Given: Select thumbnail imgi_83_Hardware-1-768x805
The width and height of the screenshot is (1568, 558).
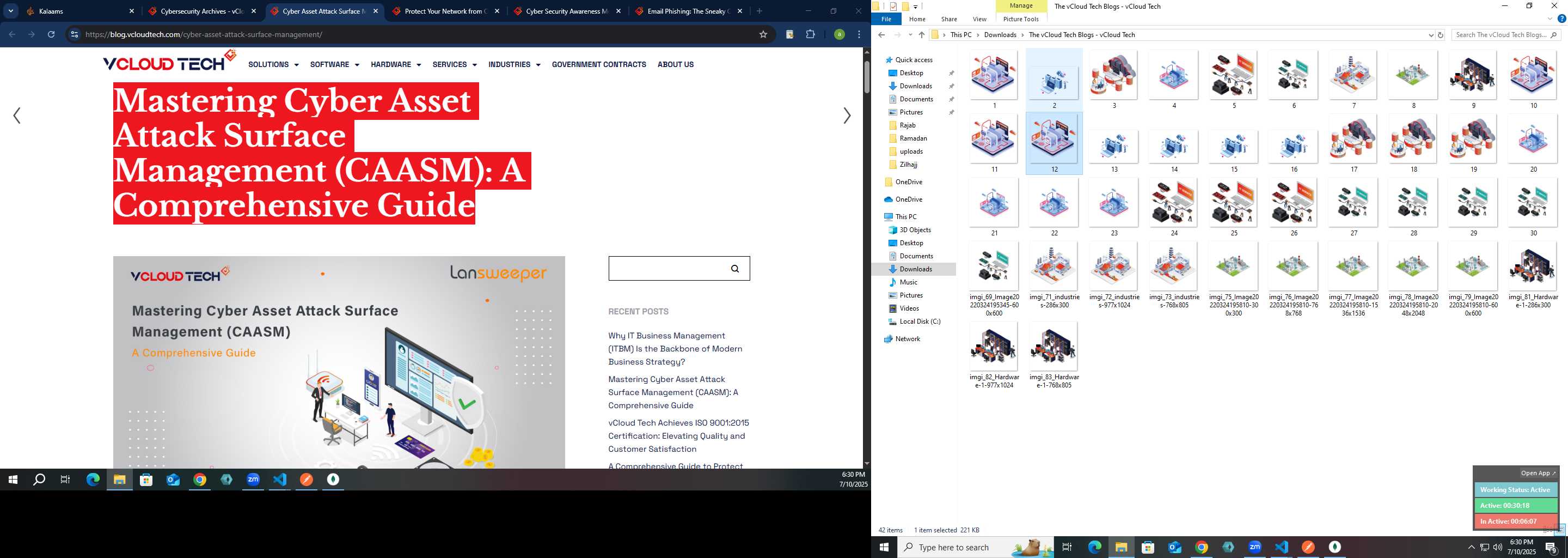Looking at the screenshot, I should tap(1053, 355).
